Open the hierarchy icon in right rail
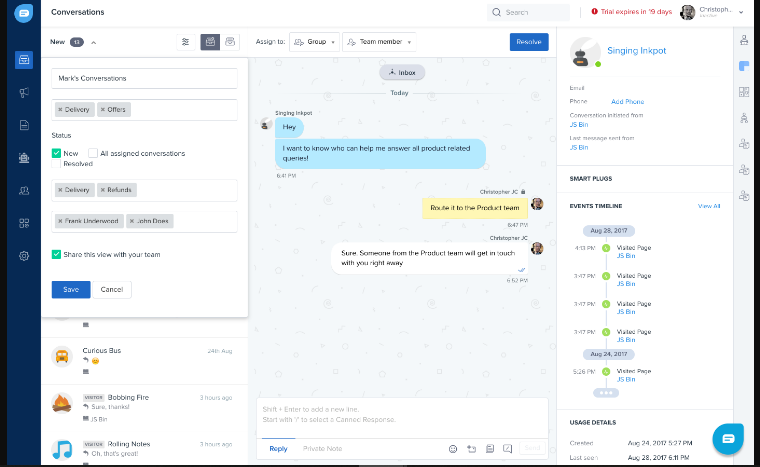This screenshot has height=467, width=760. (x=744, y=118)
